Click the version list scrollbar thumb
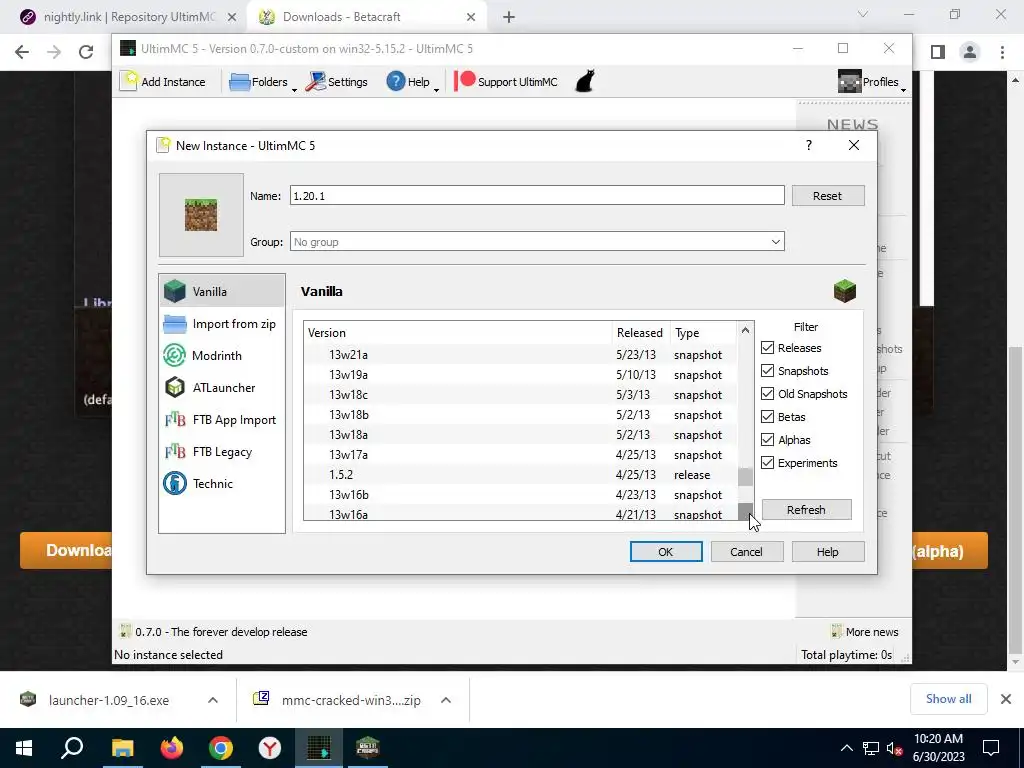This screenshot has width=1024, height=768. click(x=745, y=477)
